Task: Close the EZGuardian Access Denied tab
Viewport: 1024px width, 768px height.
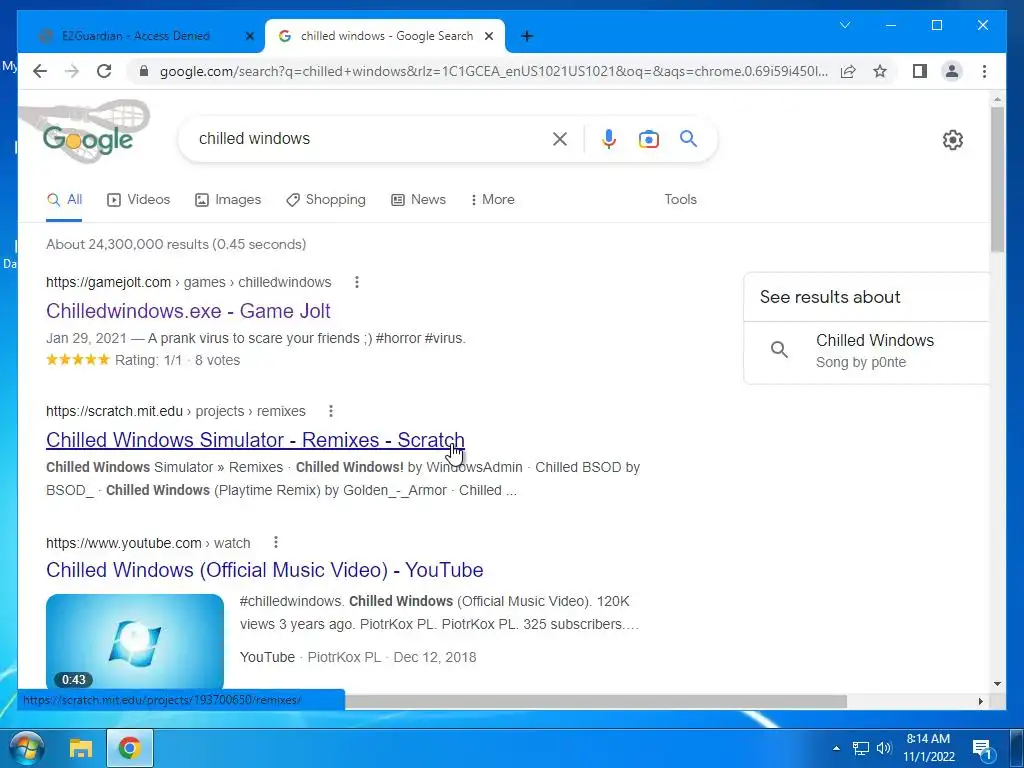Action: 249,36
